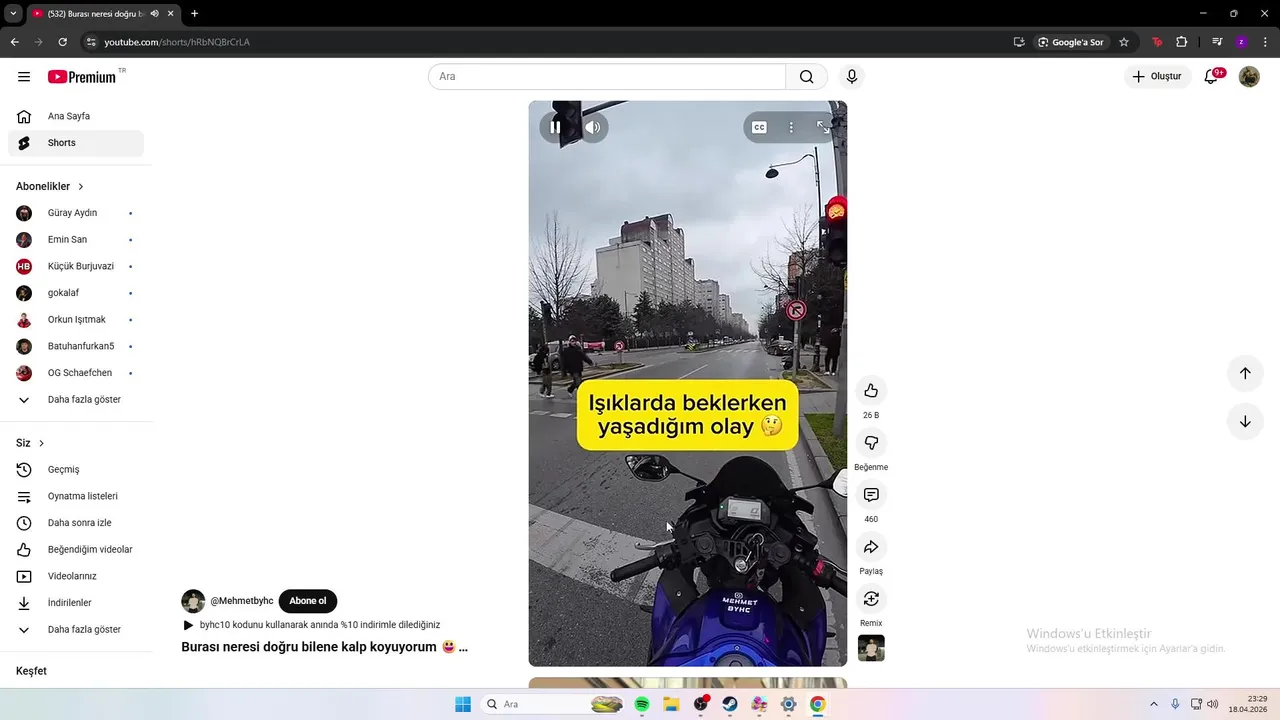Open the YouTube hamburger guide menu
The width and height of the screenshot is (1280, 720).
pyautogui.click(x=24, y=77)
